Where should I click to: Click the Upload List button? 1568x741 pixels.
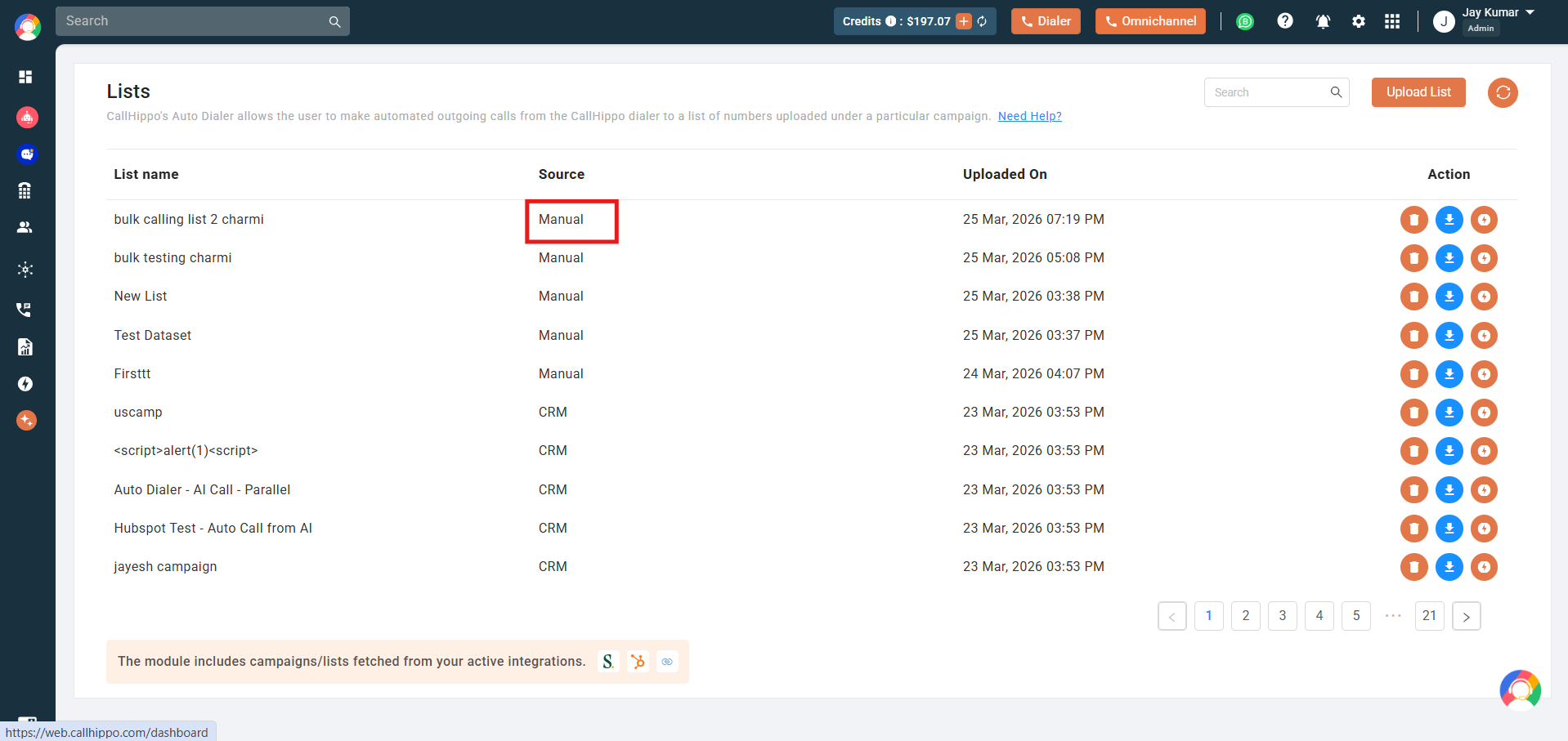point(1418,92)
